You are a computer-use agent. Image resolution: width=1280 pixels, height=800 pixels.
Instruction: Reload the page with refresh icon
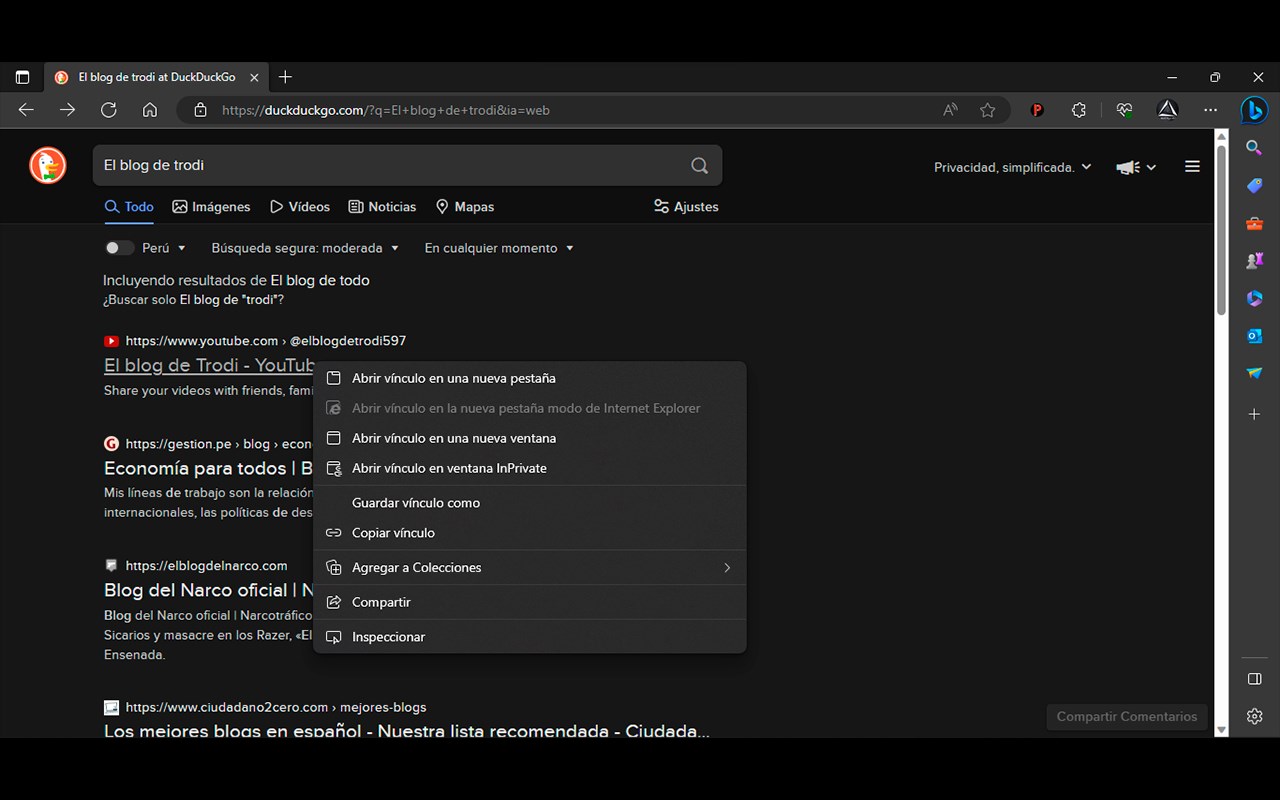[108, 110]
